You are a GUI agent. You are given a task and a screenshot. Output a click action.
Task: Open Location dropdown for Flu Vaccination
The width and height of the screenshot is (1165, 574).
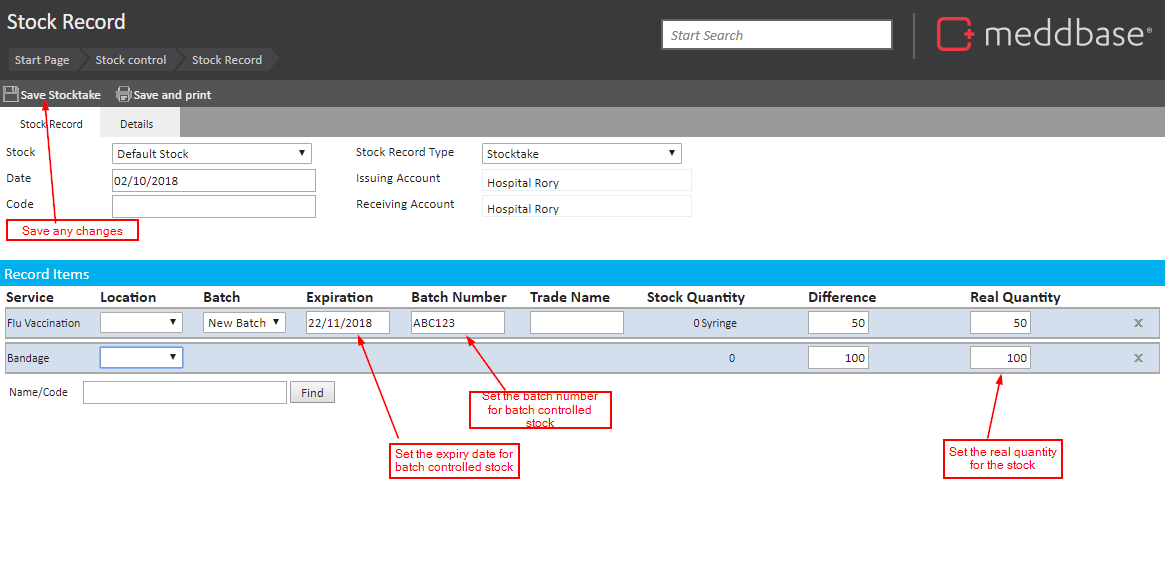point(141,323)
